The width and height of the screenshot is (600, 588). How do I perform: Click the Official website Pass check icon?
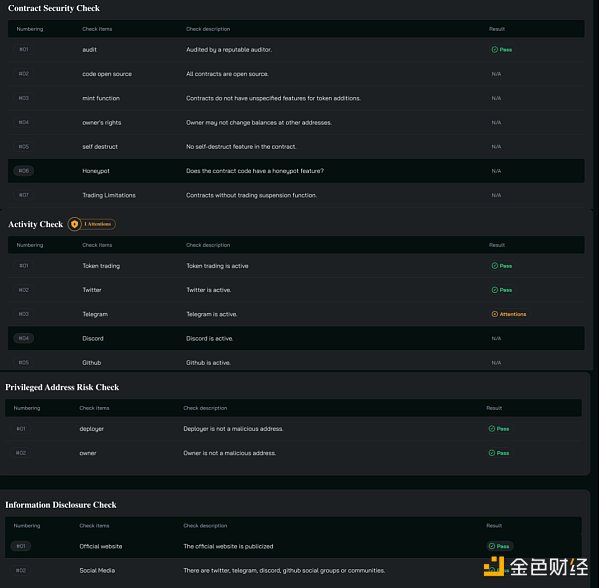[492, 546]
